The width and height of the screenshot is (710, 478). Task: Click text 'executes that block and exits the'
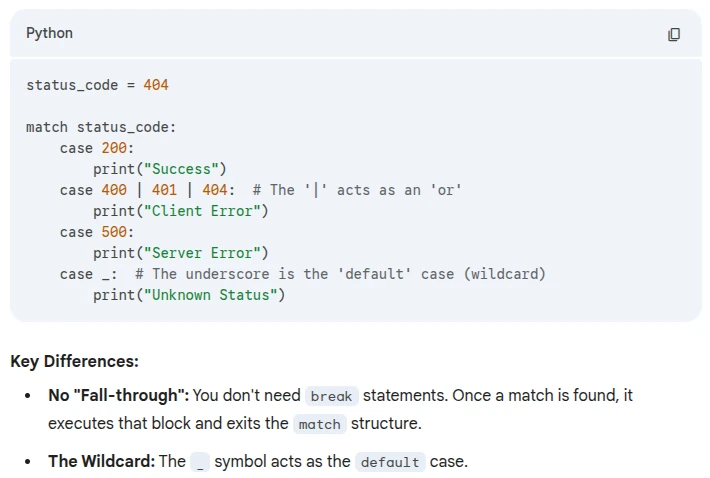click(x=168, y=423)
